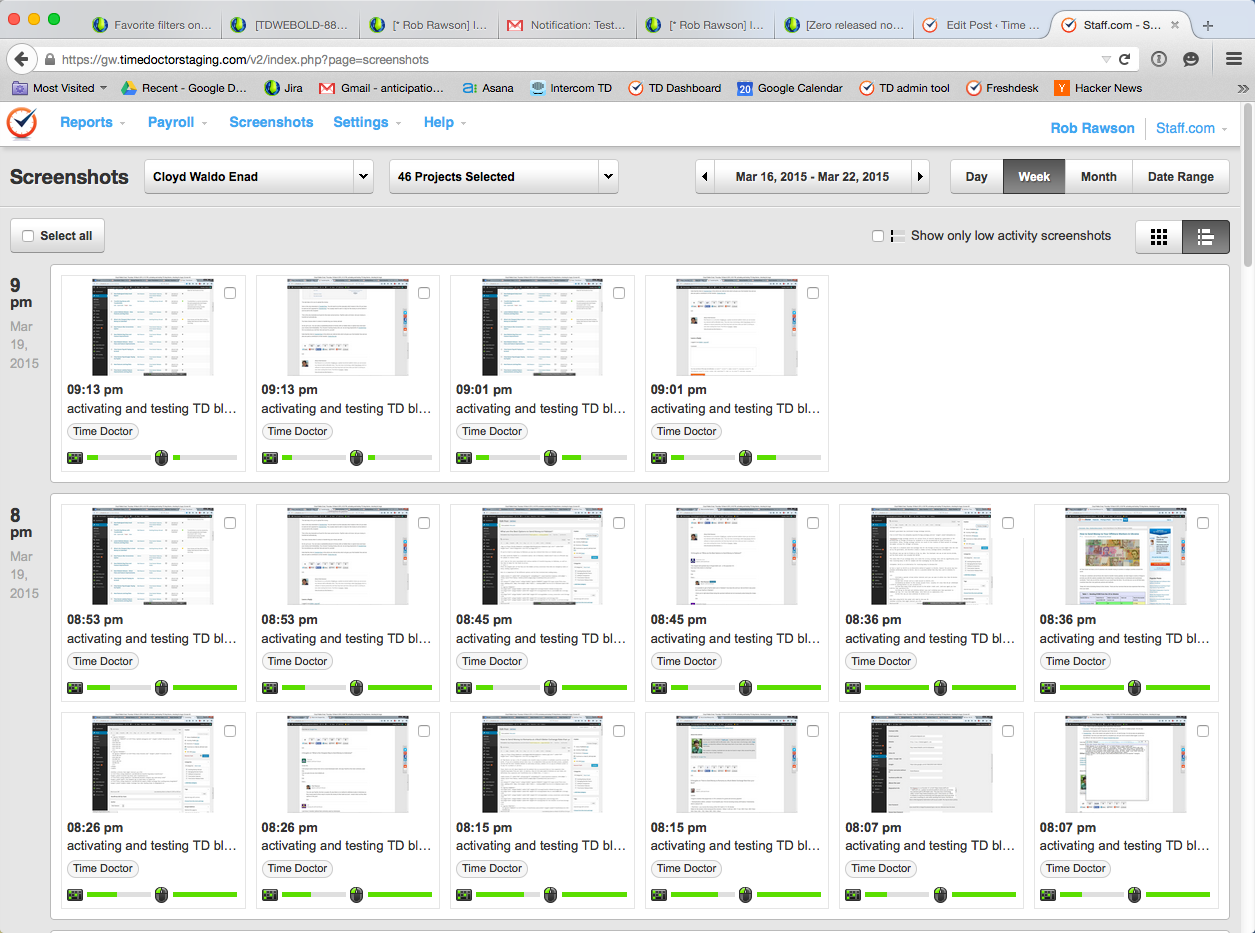Click the browser reload icon
This screenshot has width=1255, height=933.
1124,59
